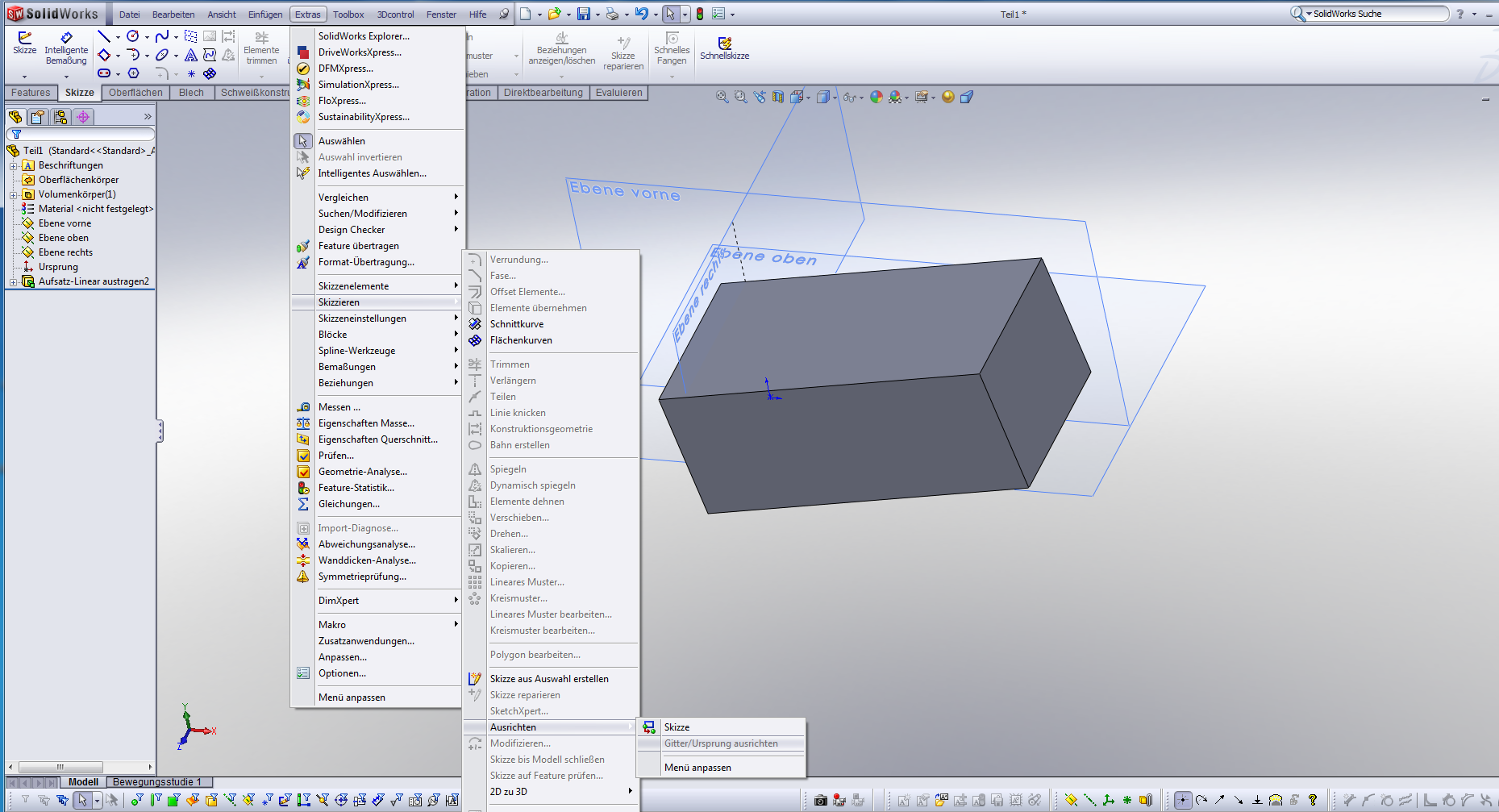
Task: Expand the Beschriftungen tree node
Action: point(13,165)
